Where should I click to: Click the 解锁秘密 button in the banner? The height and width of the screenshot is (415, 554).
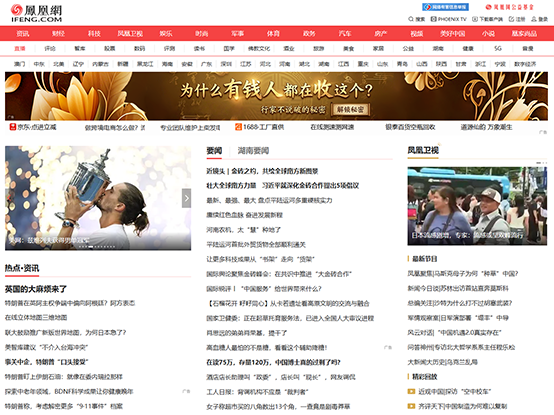pos(350,110)
